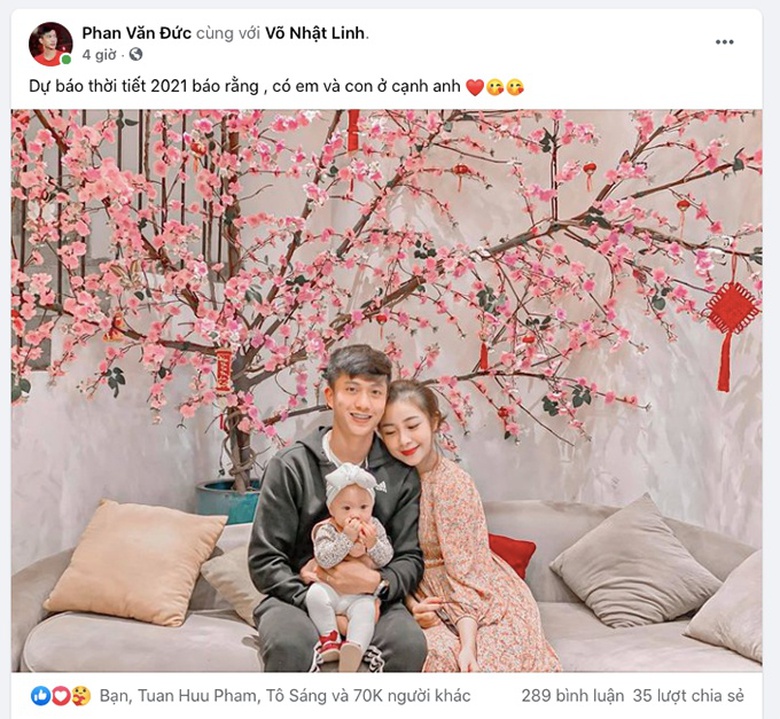
Task: Click the blue Like reaction icon
Action: 40,695
